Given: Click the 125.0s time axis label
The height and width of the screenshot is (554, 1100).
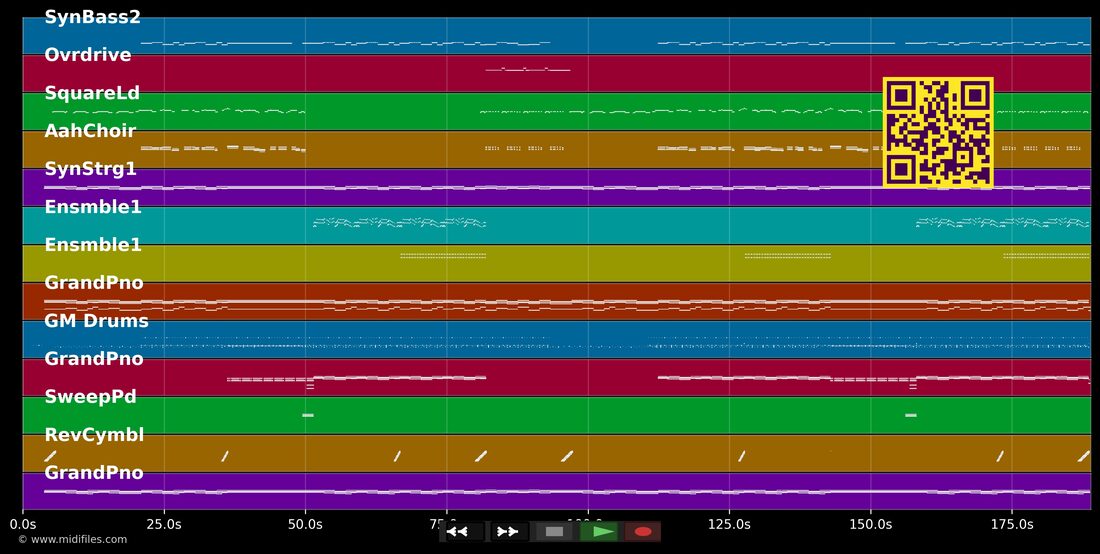Looking at the screenshot, I should (729, 525).
